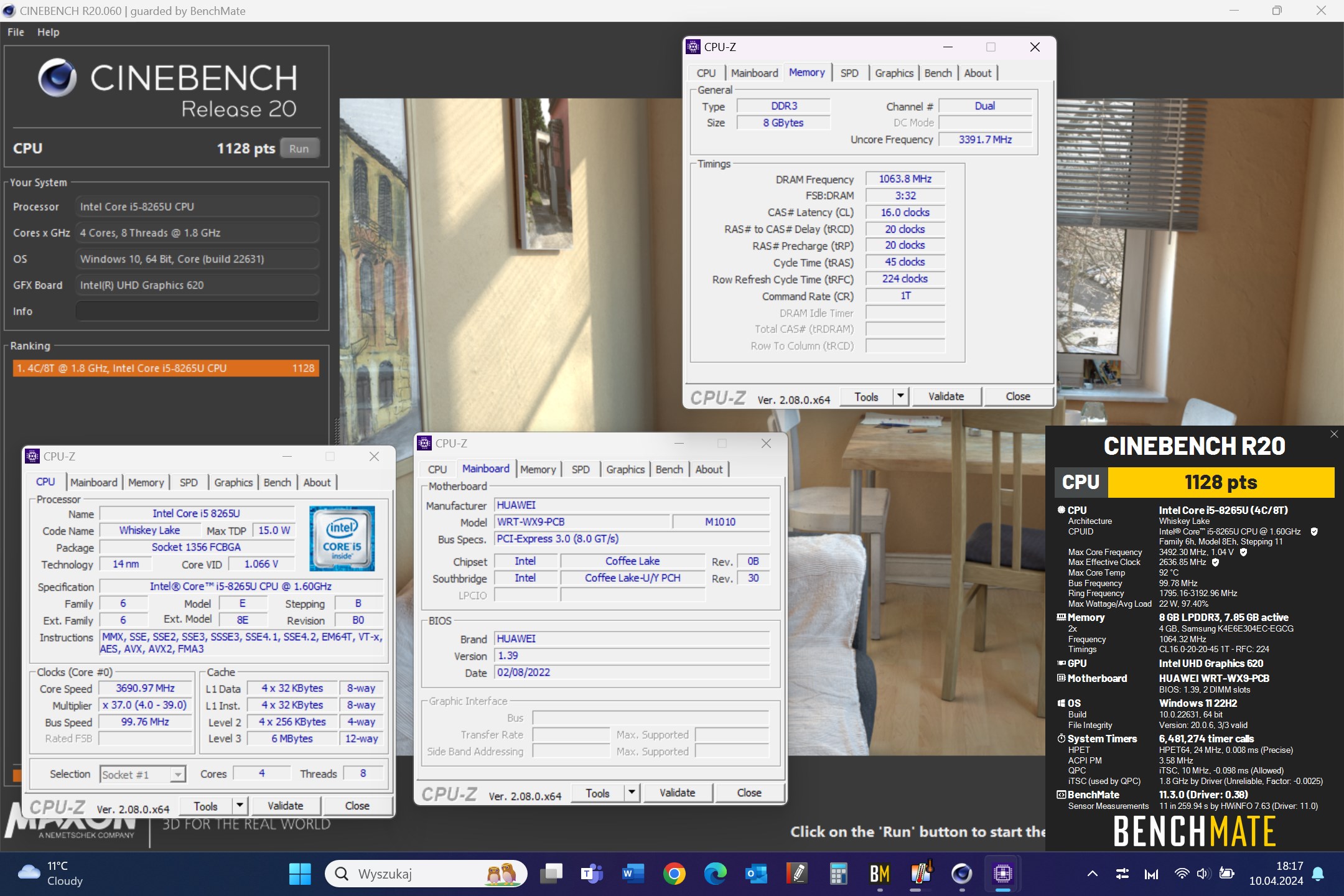Viewport: 1344px width, 896px height.
Task: Open the SPD tab in CPU-Z Memory window
Action: 849,73
